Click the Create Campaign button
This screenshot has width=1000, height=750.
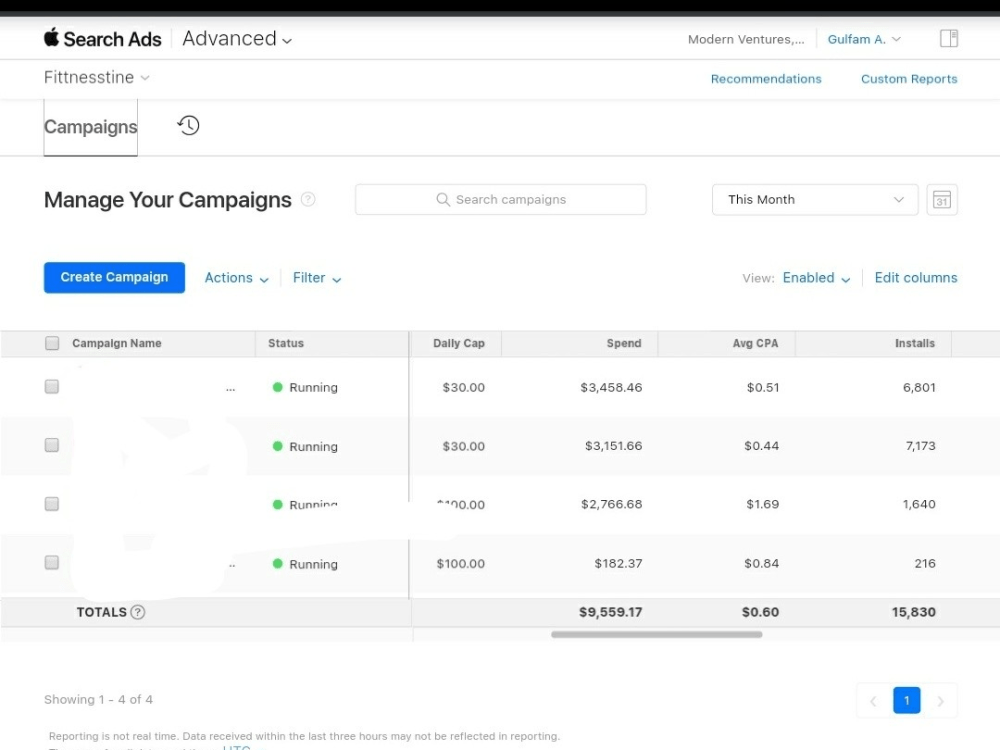click(x=114, y=277)
